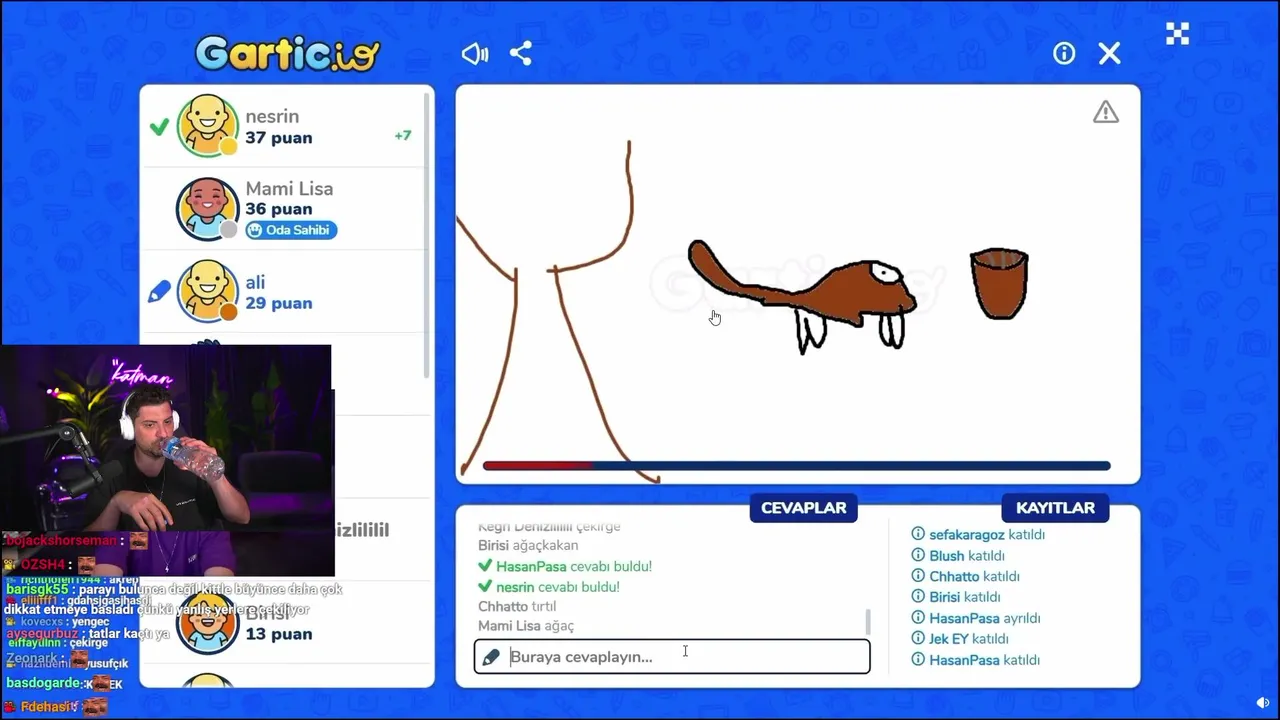This screenshot has width=1280, height=720.
Task: Click the green checkmark beside nesrin's player card
Action: pos(159,127)
